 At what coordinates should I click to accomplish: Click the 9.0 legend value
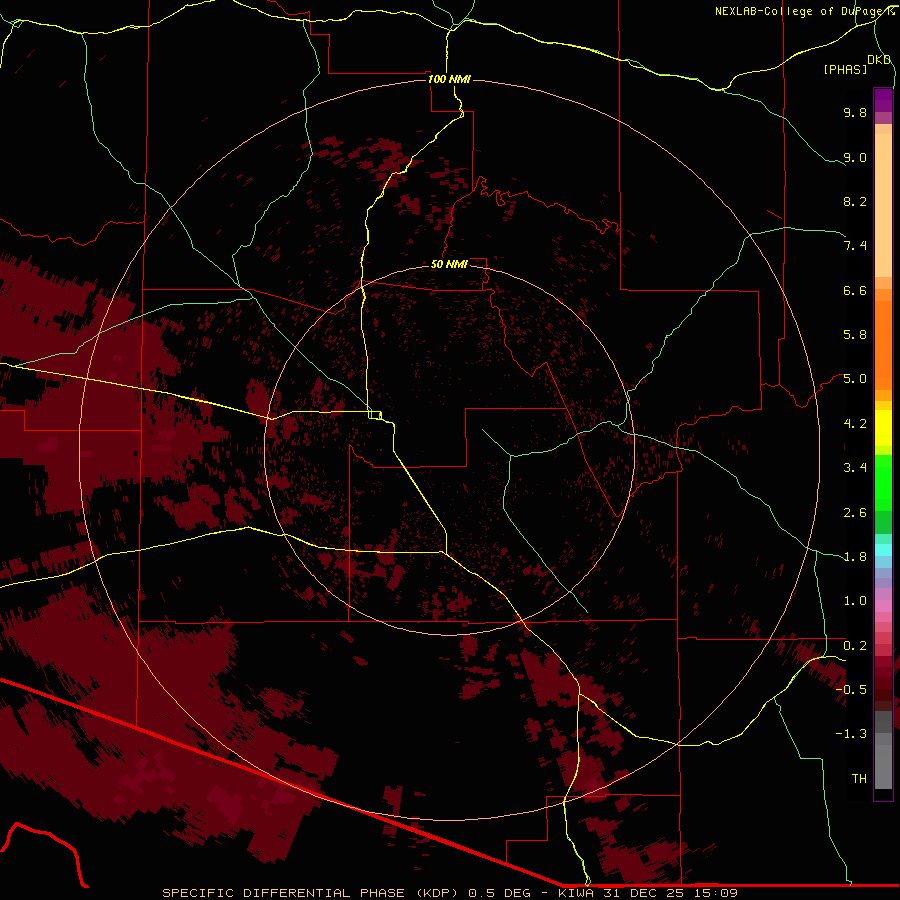tap(855, 157)
